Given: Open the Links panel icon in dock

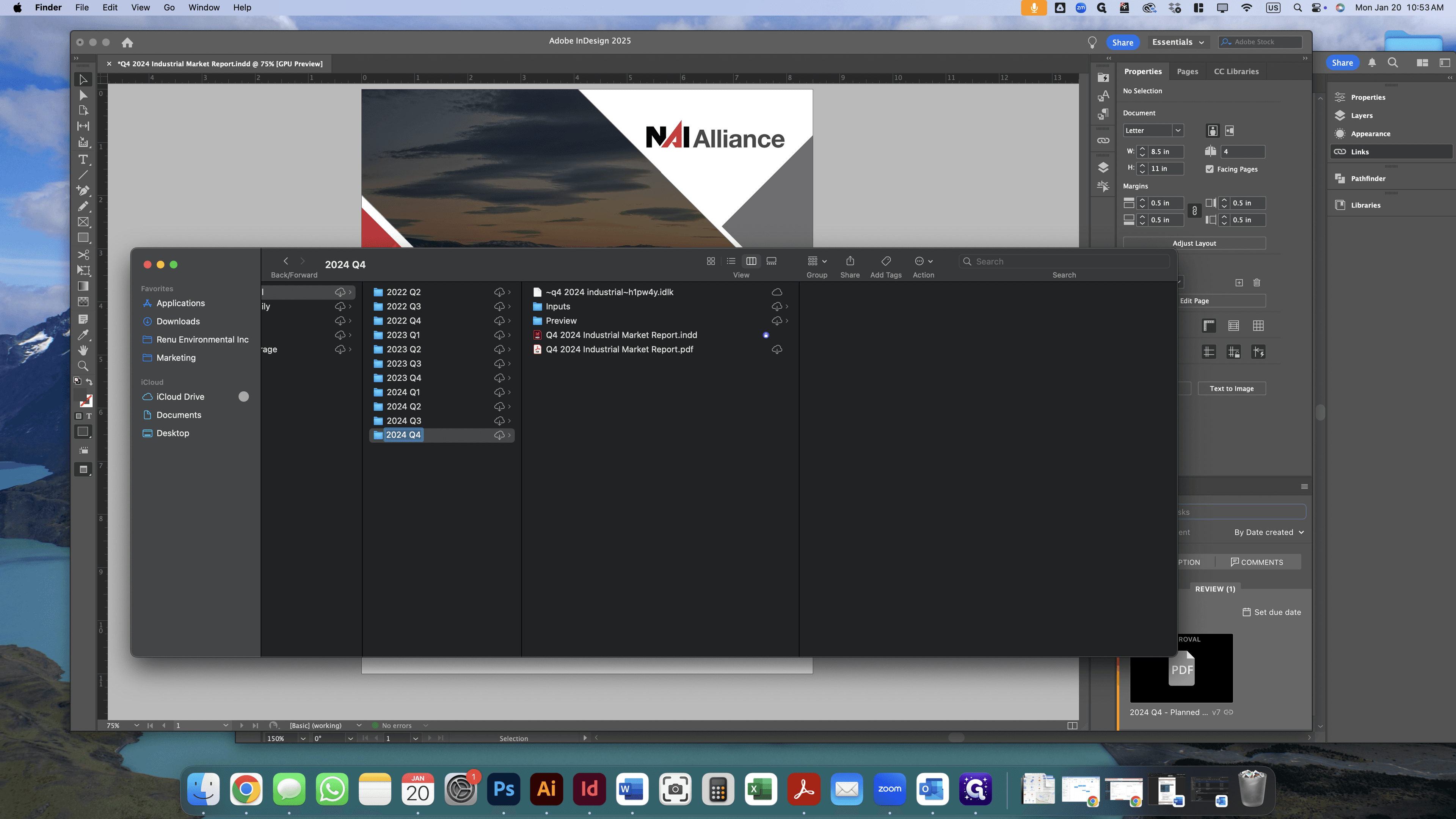Looking at the screenshot, I should [1103, 140].
